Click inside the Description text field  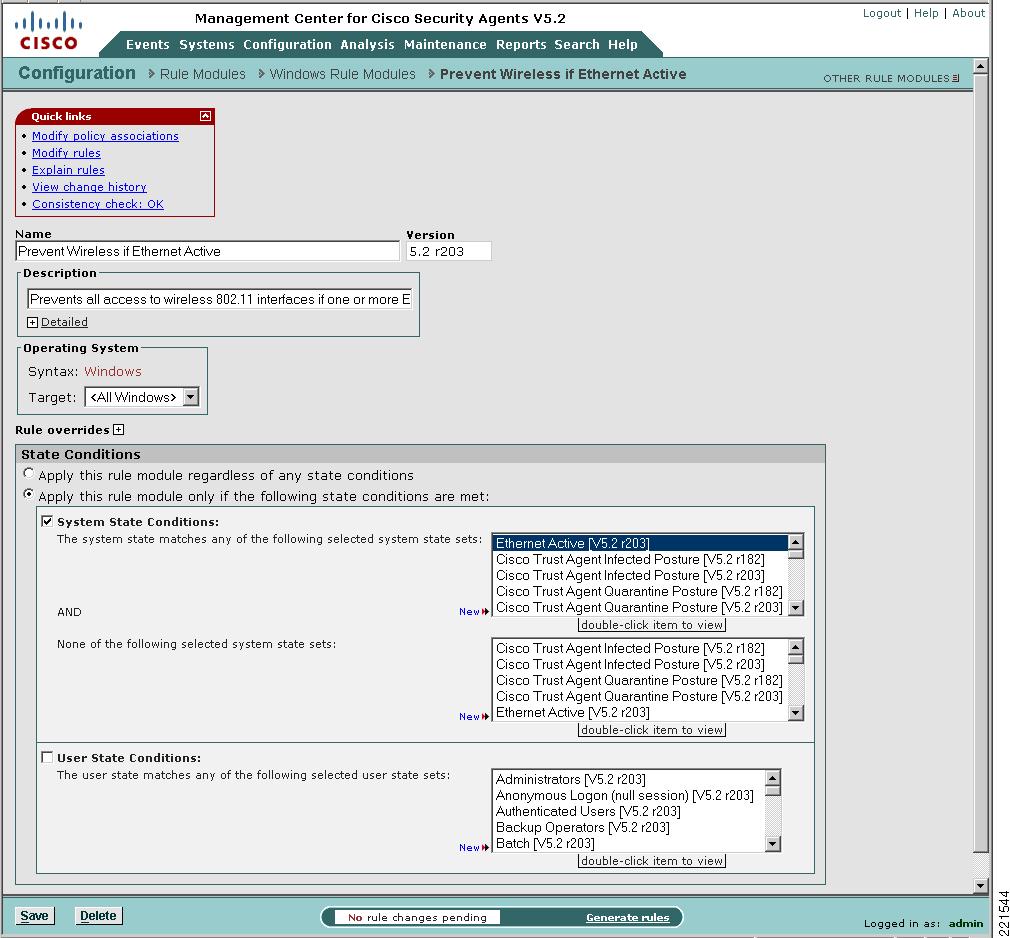[x=220, y=299]
